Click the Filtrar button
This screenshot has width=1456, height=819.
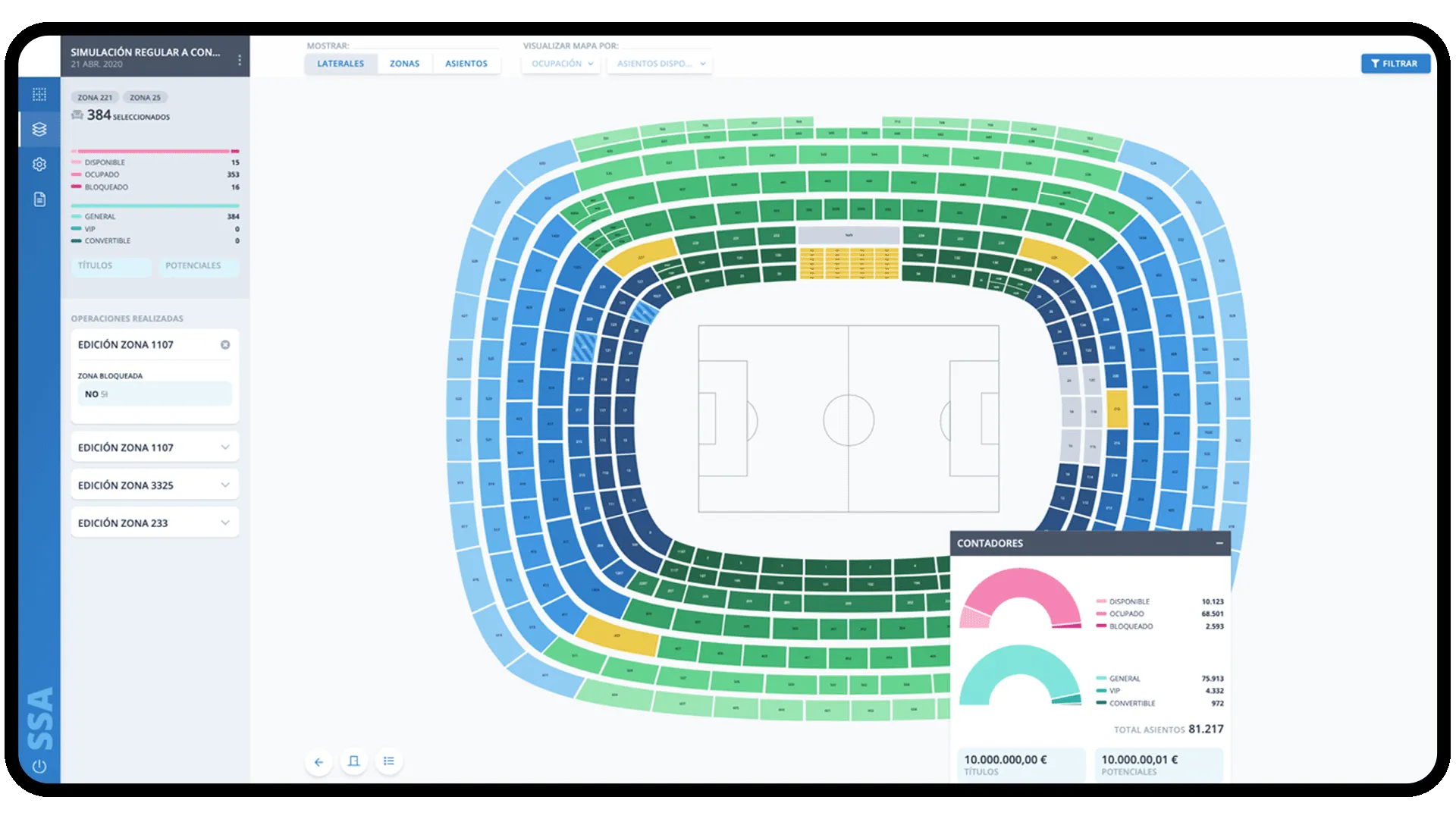coord(1395,64)
